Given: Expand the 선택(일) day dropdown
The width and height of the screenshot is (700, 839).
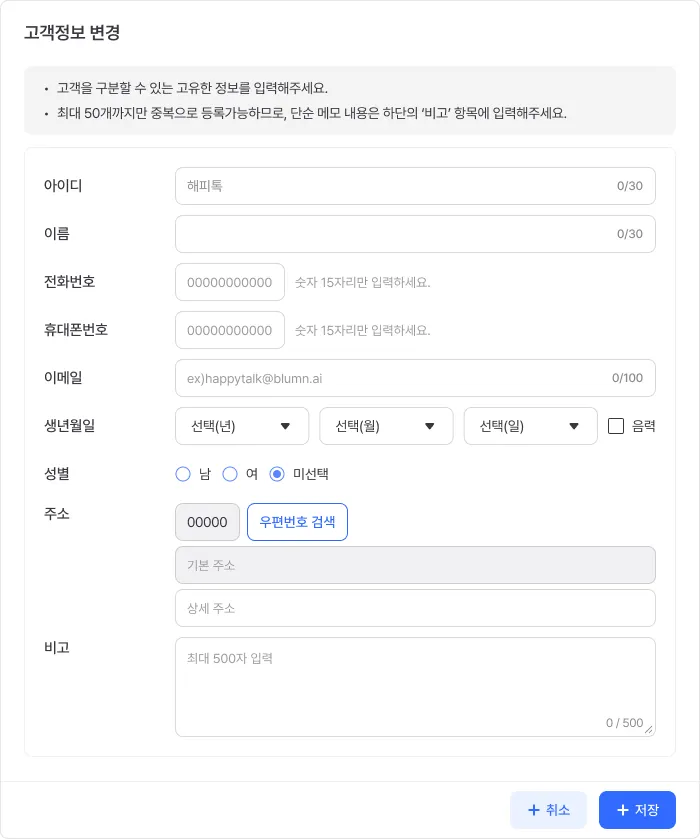Looking at the screenshot, I should click(530, 426).
